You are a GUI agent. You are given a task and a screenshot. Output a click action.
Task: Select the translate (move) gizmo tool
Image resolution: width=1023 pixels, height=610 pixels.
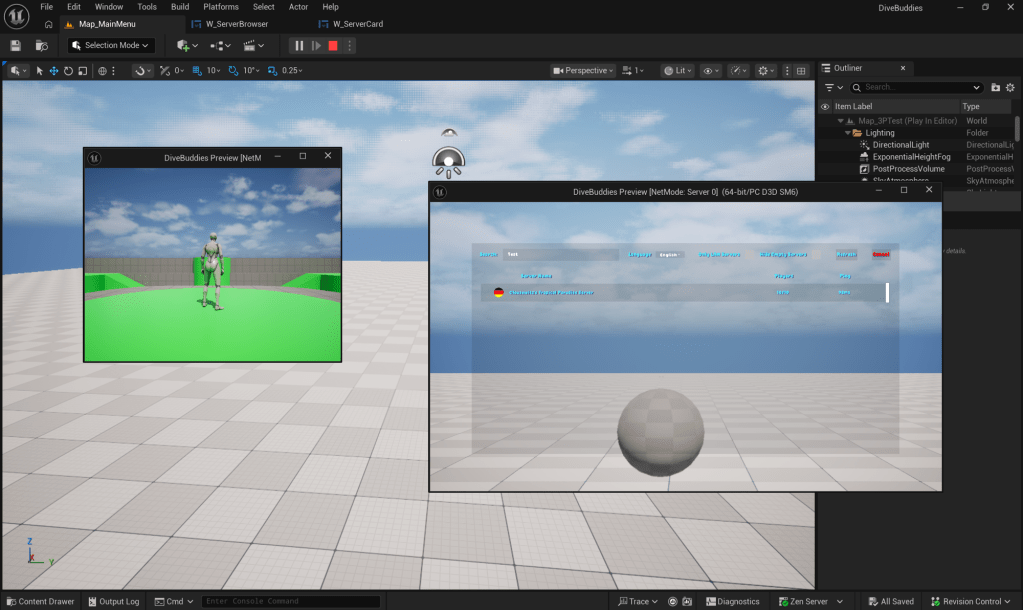(54, 71)
